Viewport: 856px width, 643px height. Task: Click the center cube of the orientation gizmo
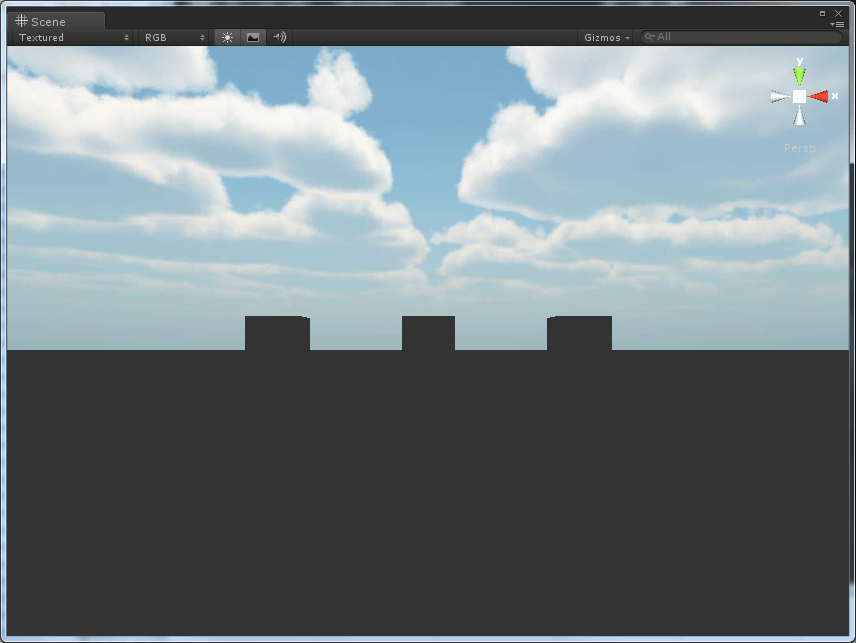click(x=800, y=96)
